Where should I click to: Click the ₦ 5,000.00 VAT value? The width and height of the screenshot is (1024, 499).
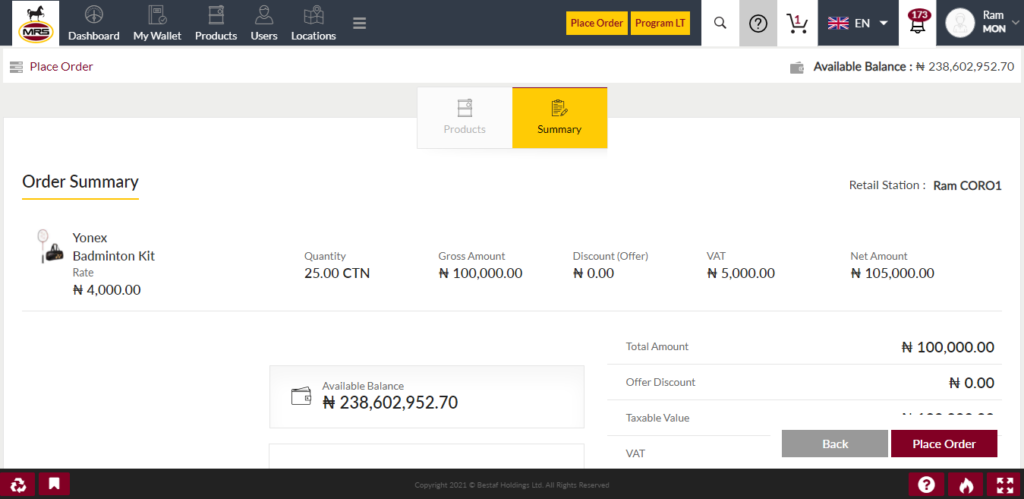pos(741,273)
